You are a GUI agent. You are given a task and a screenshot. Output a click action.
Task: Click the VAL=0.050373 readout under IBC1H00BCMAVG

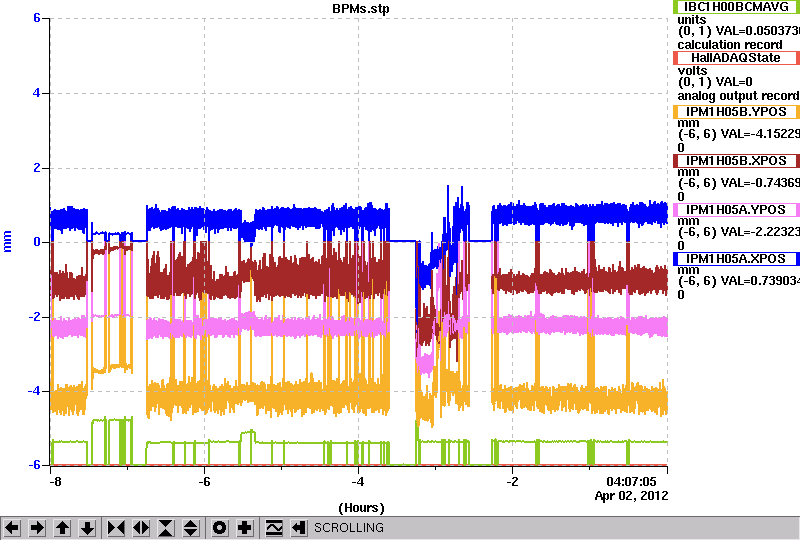coord(757,31)
